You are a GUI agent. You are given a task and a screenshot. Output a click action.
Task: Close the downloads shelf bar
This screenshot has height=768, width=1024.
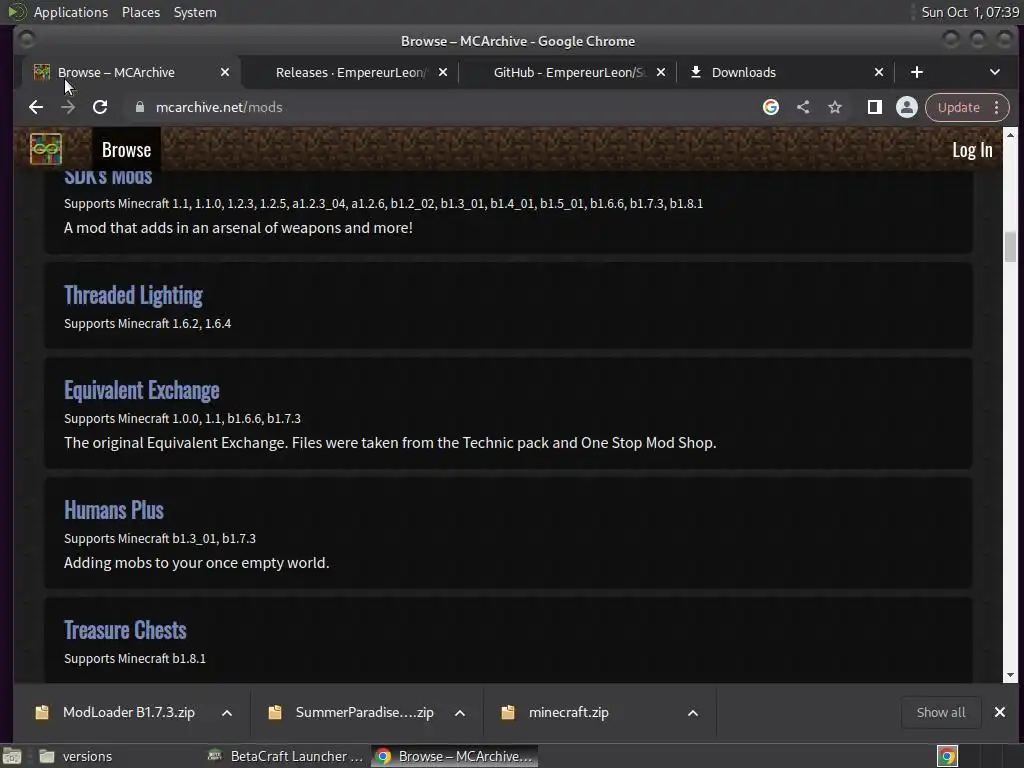(x=1000, y=712)
